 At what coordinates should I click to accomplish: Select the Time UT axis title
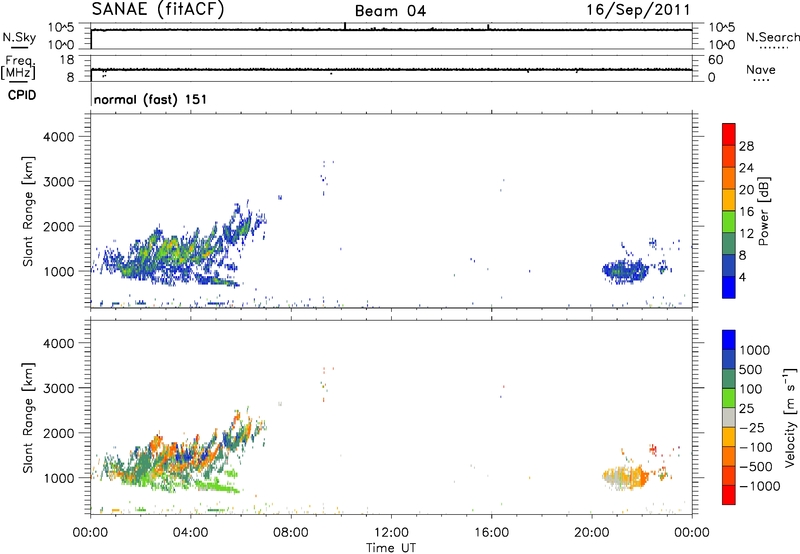[391, 548]
